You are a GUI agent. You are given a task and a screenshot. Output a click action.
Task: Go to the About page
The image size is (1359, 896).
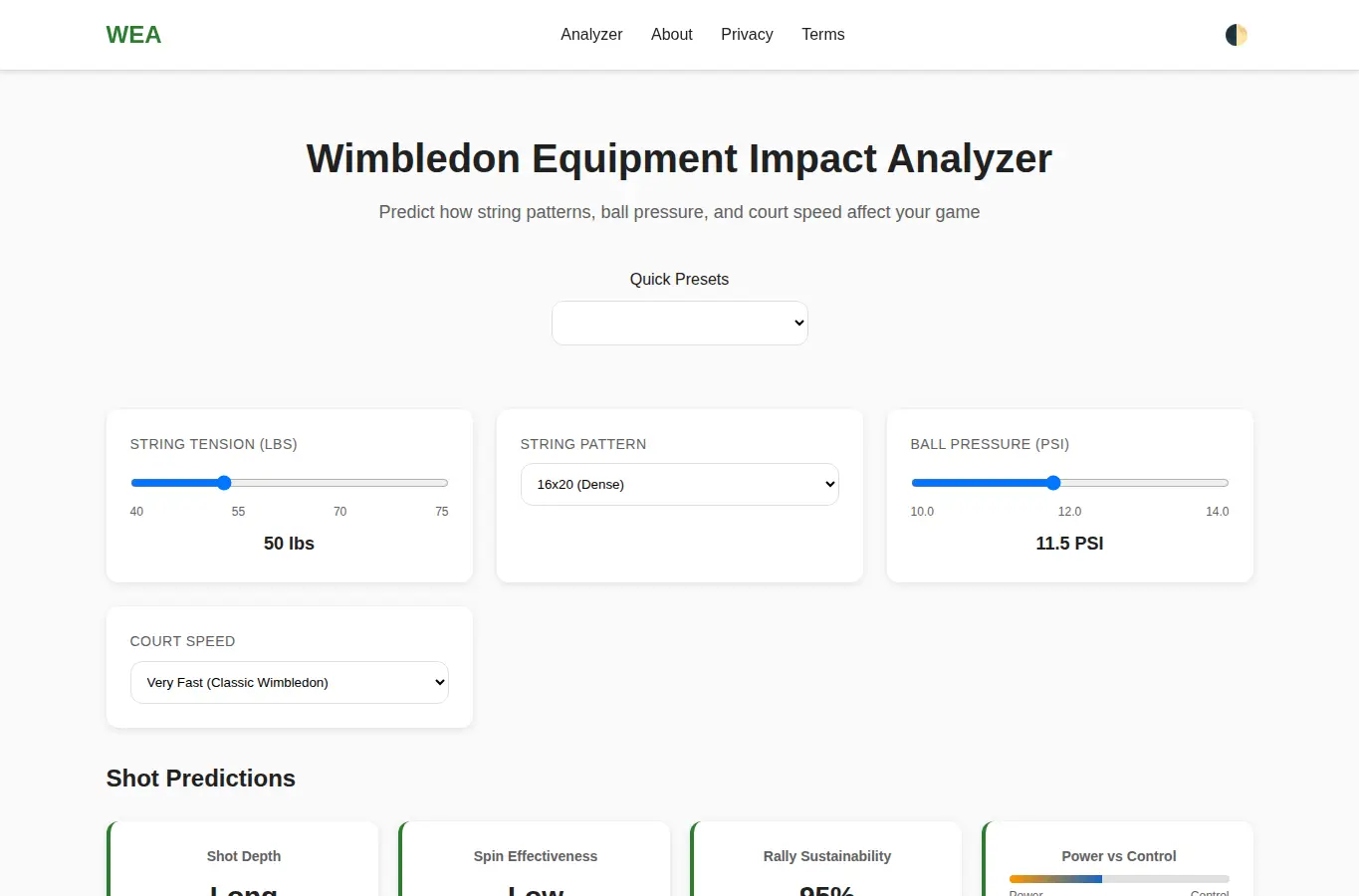point(672,34)
